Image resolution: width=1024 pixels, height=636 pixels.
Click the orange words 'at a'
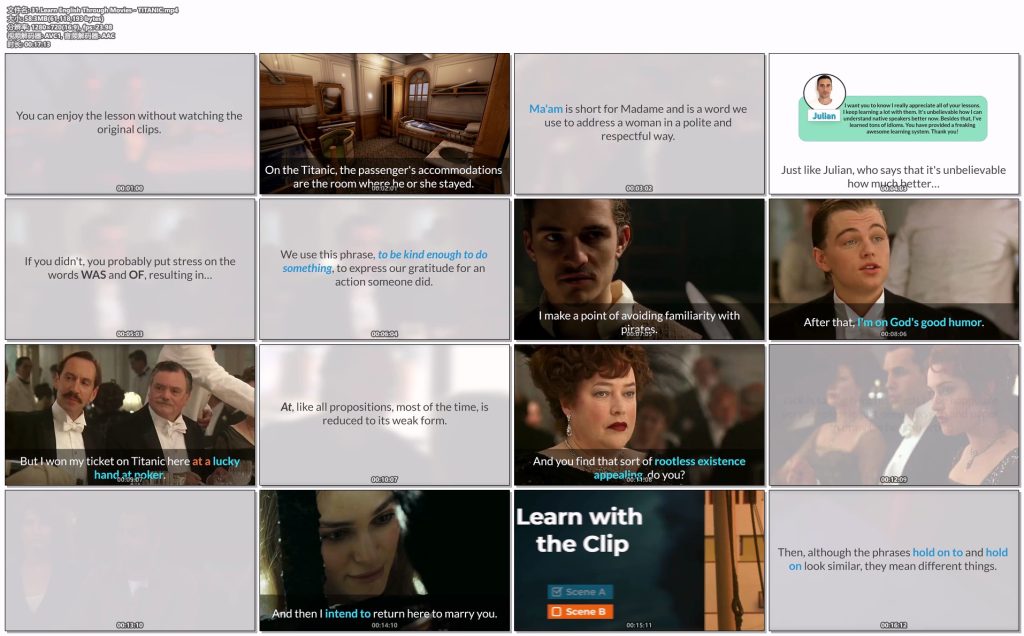tap(201, 461)
